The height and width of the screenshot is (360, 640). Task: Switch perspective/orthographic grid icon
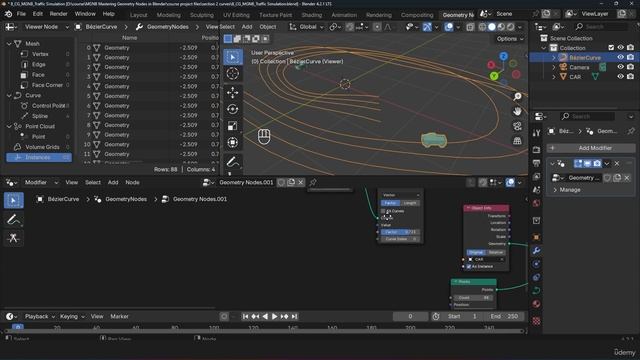[517, 141]
